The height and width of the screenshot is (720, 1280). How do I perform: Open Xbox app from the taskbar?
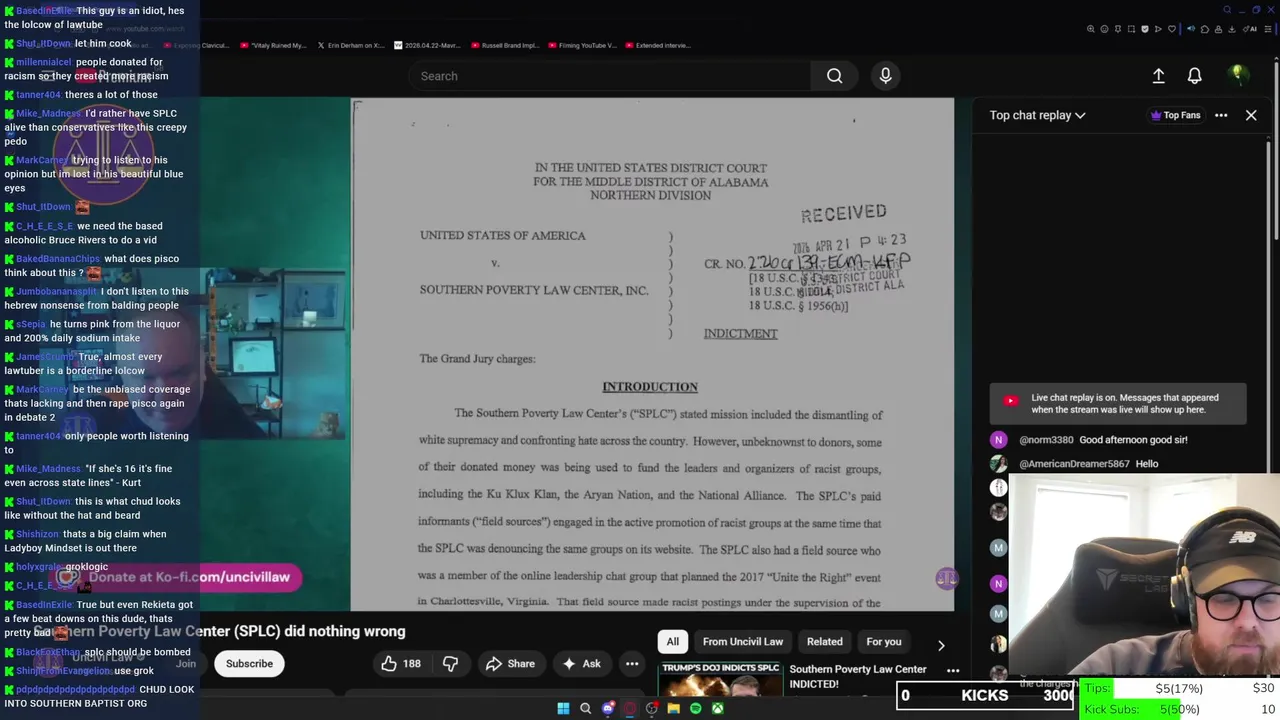point(718,709)
